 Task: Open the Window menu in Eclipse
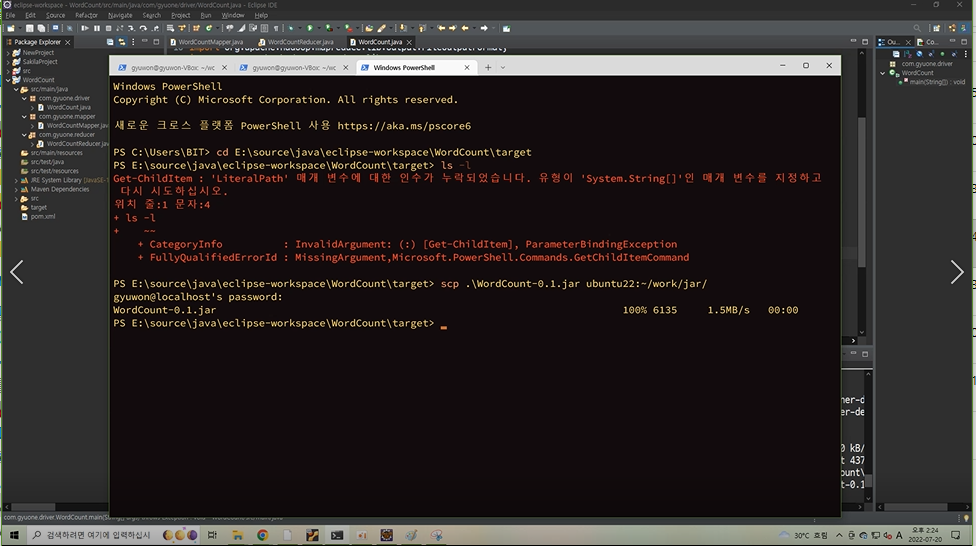(233, 15)
